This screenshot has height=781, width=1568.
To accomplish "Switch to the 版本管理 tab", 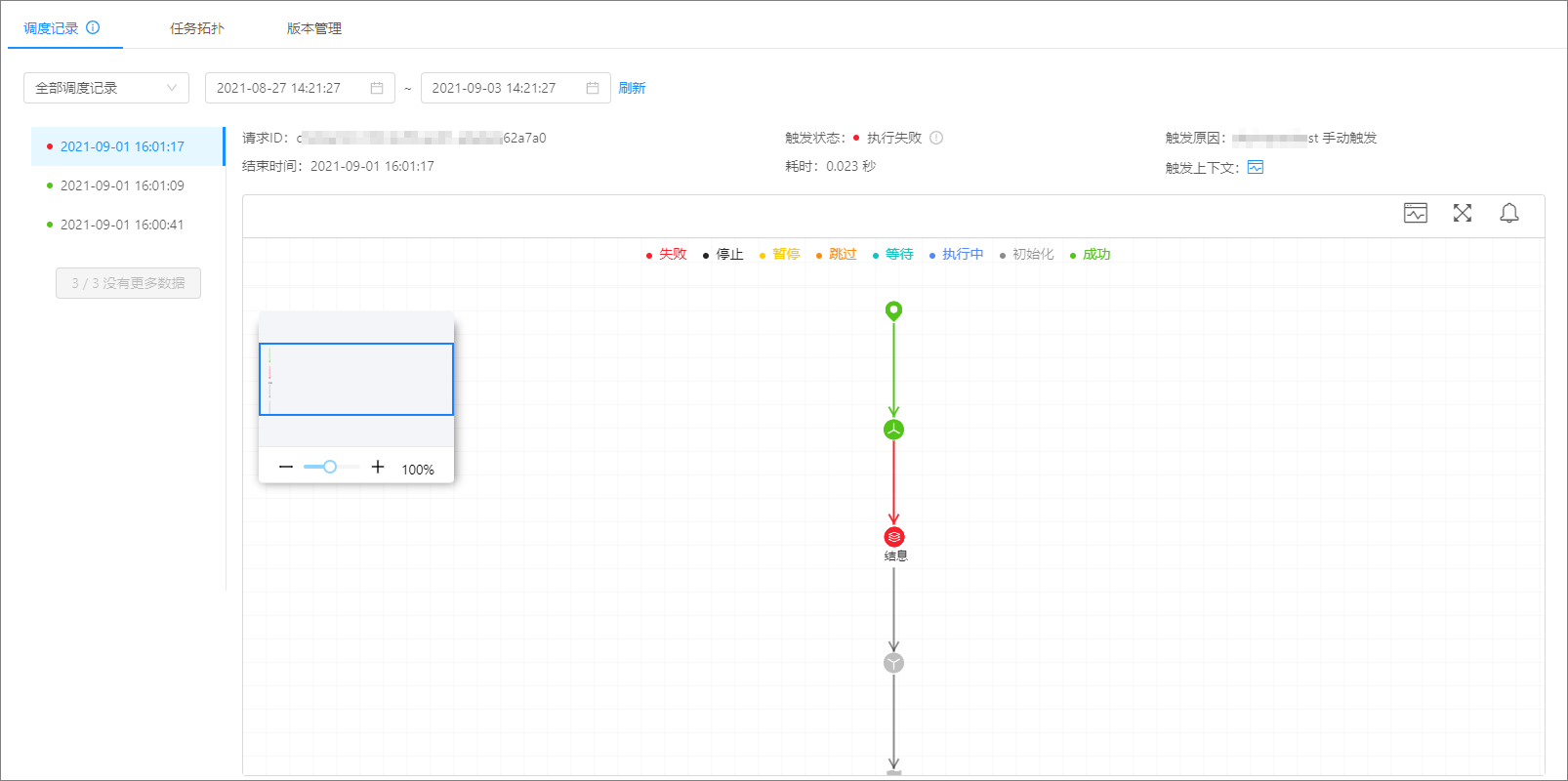I will coord(314,28).
